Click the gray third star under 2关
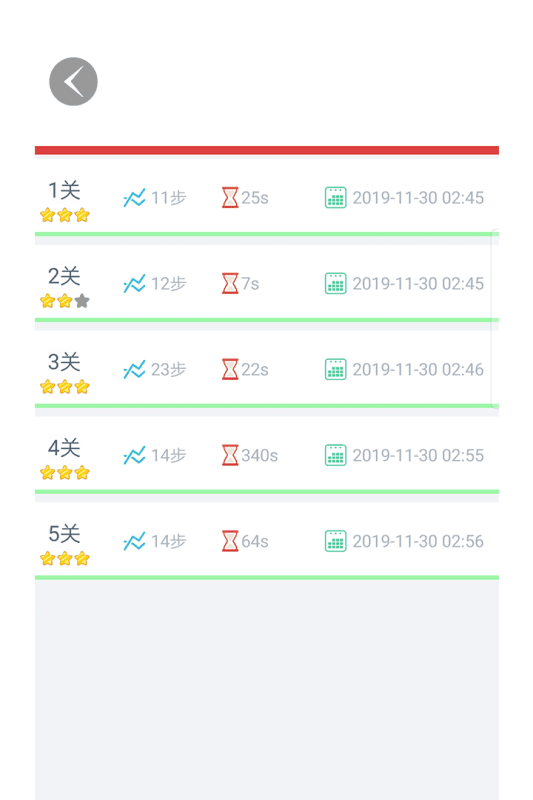Image resolution: width=533 pixels, height=800 pixels. click(82, 301)
